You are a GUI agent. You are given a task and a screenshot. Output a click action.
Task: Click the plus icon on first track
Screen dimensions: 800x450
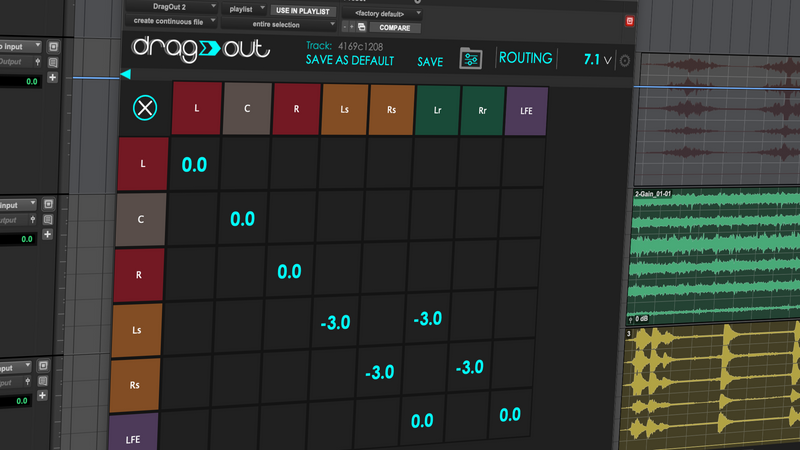pyautogui.click(x=52, y=78)
